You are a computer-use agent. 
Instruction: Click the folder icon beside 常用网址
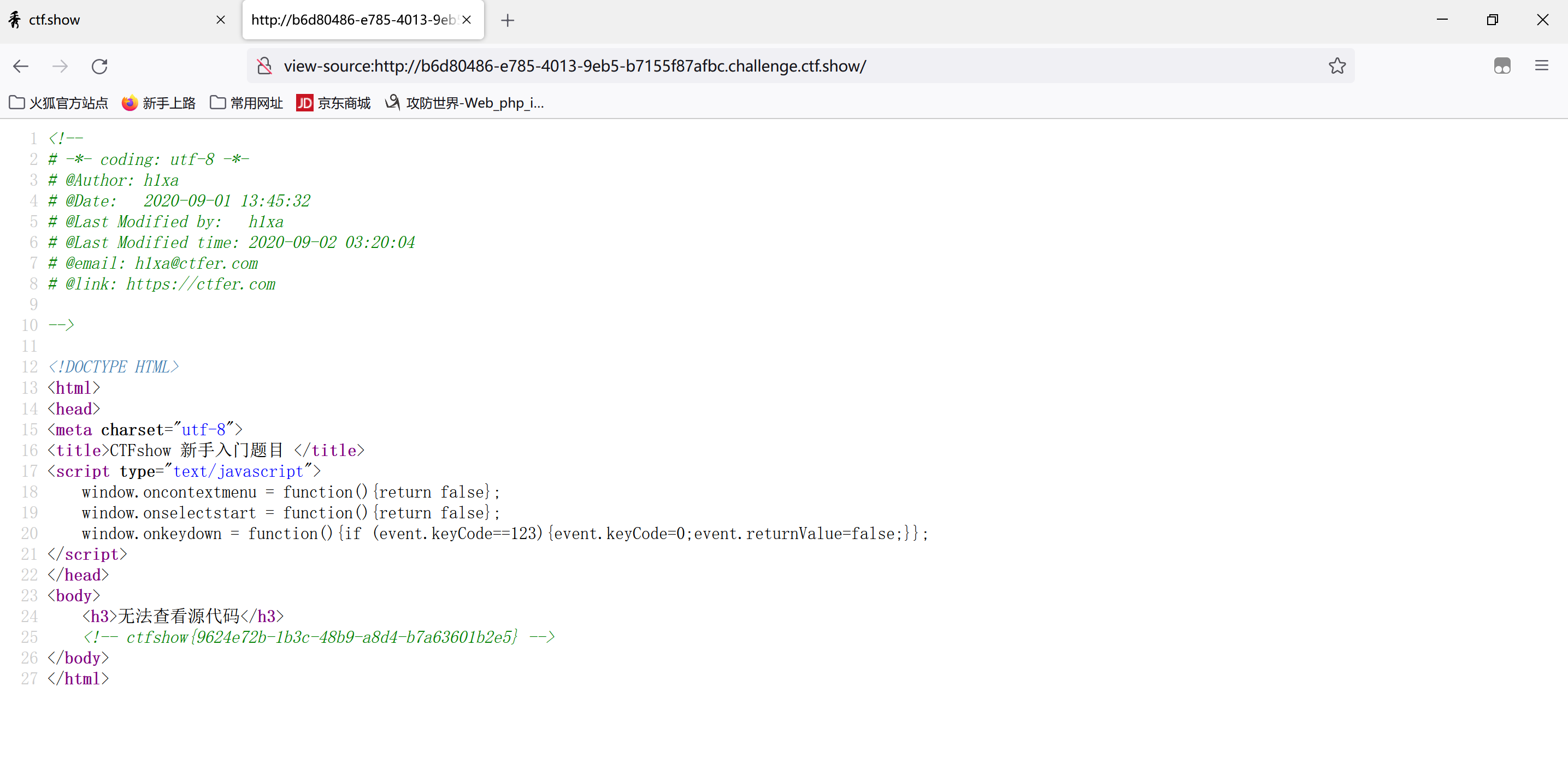pos(217,103)
